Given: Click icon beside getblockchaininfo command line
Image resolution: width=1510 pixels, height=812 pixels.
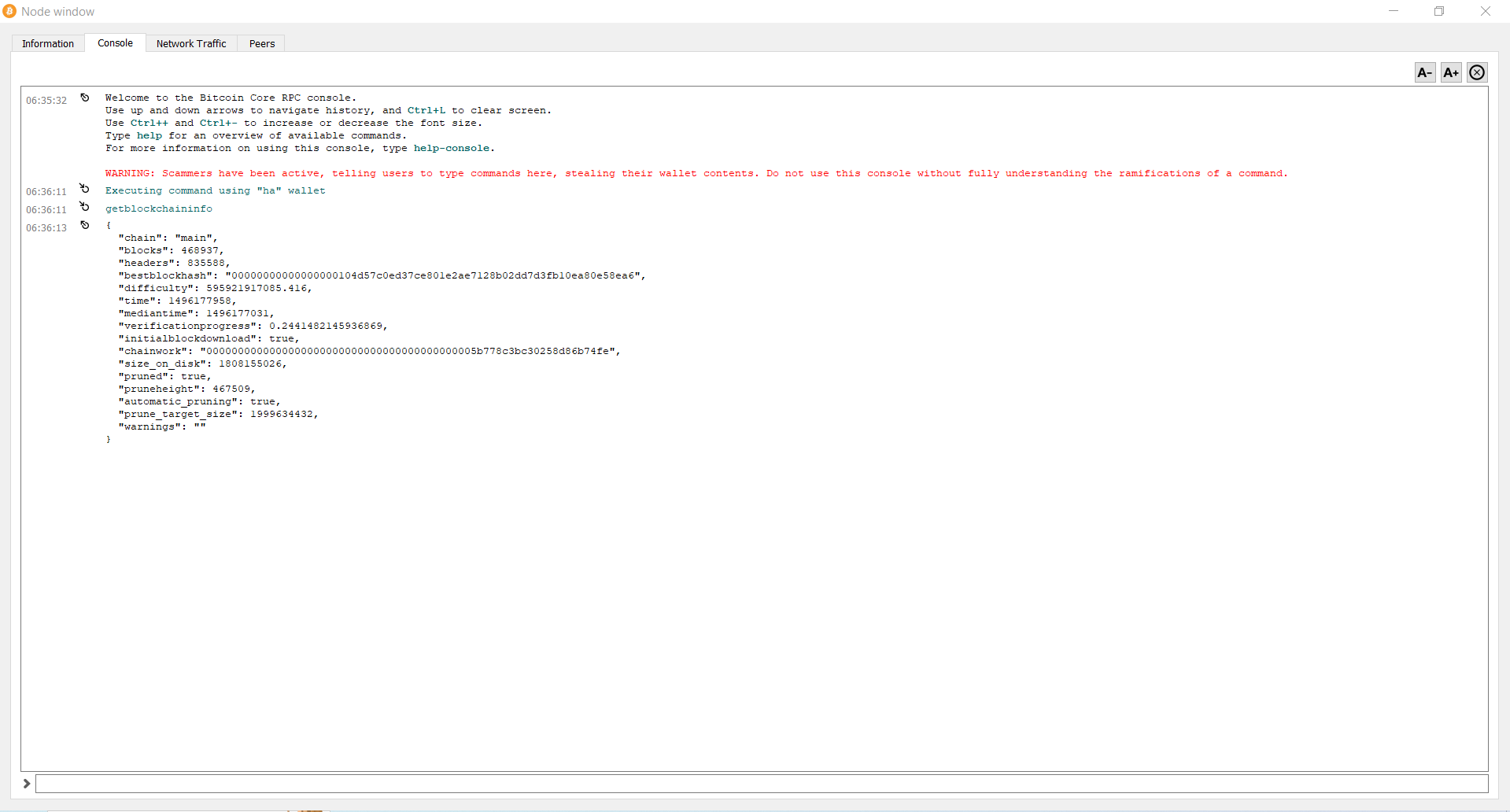Looking at the screenshot, I should 85,207.
